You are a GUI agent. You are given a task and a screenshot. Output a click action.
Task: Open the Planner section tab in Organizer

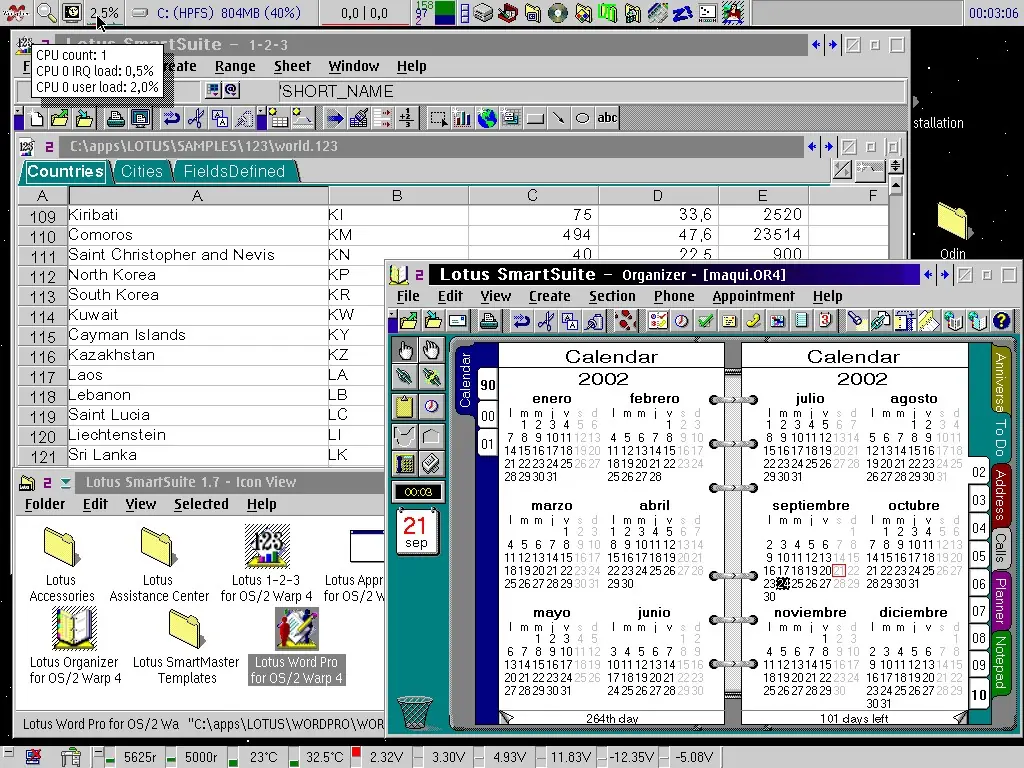tap(1000, 600)
